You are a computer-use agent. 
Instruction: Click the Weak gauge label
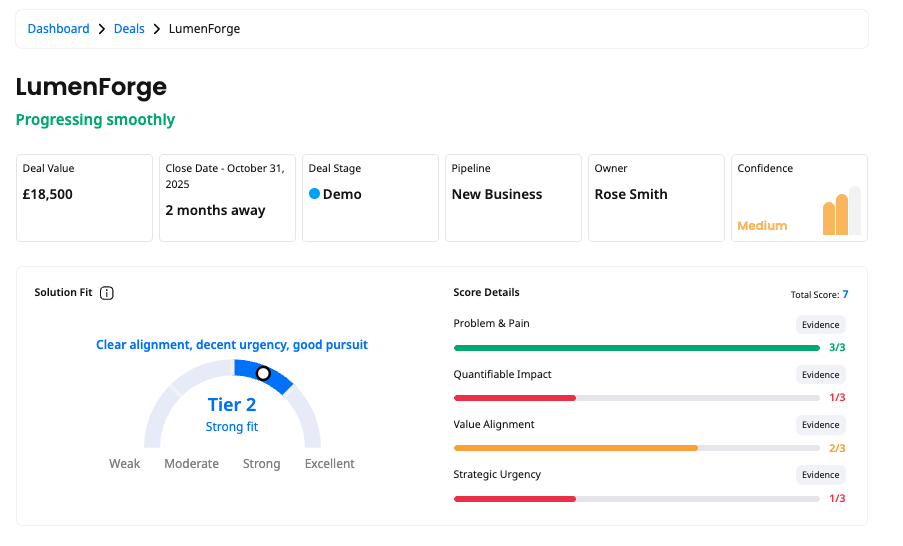pos(124,464)
